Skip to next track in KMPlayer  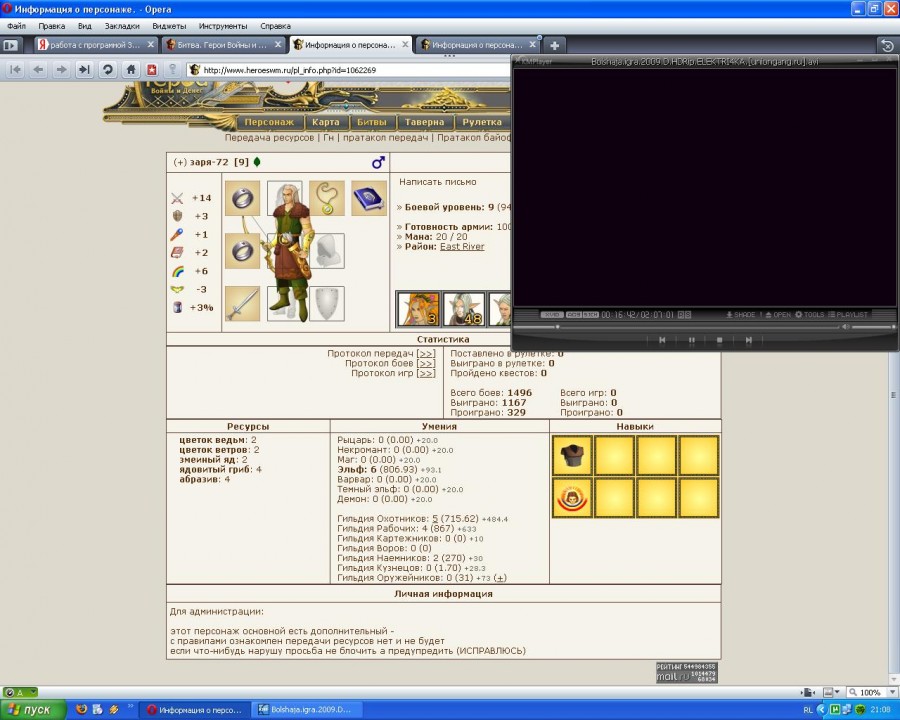coord(748,340)
